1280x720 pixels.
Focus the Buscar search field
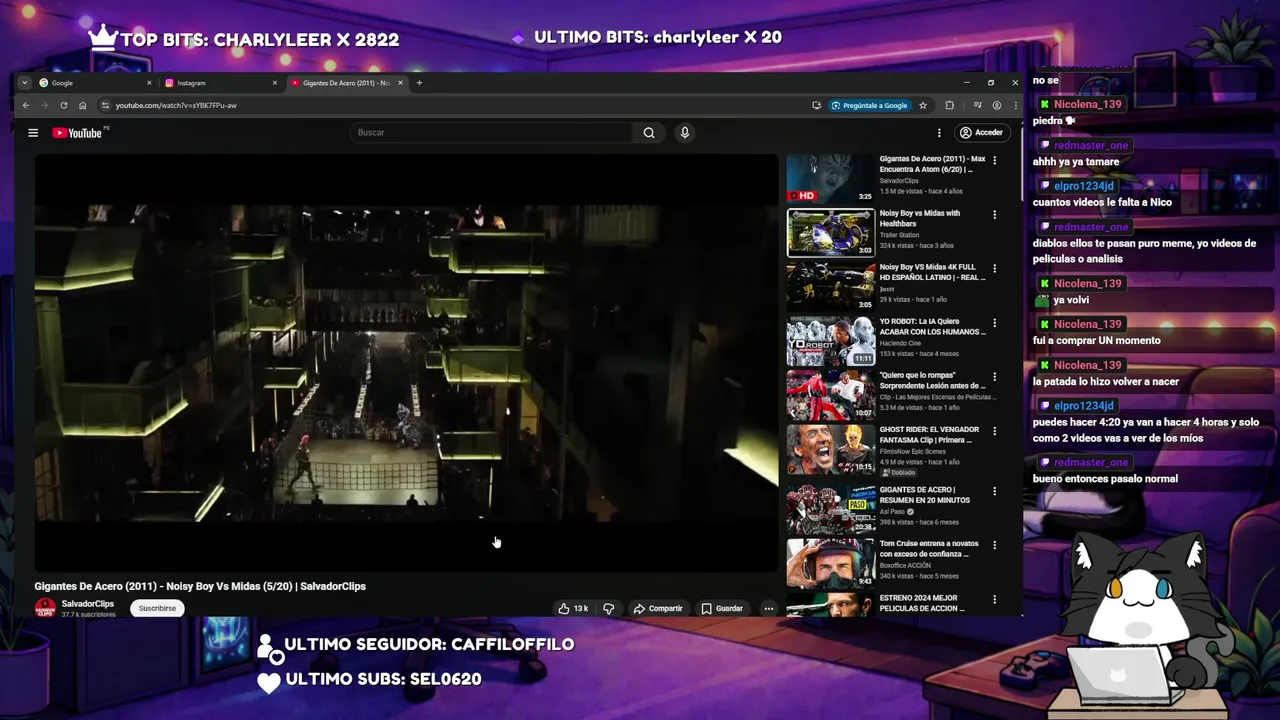coord(491,133)
